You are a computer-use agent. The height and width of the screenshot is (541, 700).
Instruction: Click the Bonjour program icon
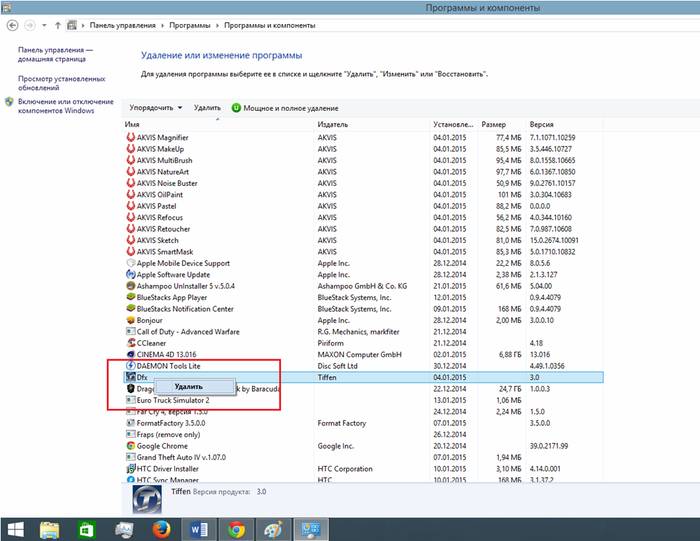[x=130, y=320]
